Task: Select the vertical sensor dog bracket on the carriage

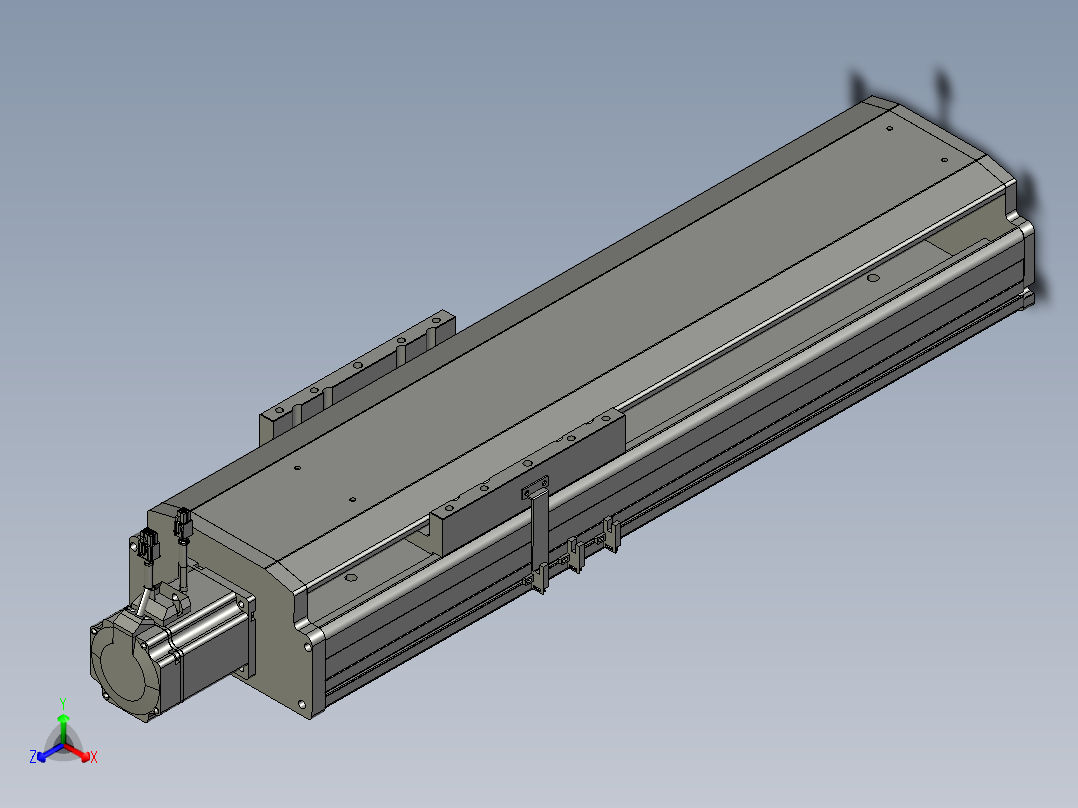Action: (x=539, y=530)
